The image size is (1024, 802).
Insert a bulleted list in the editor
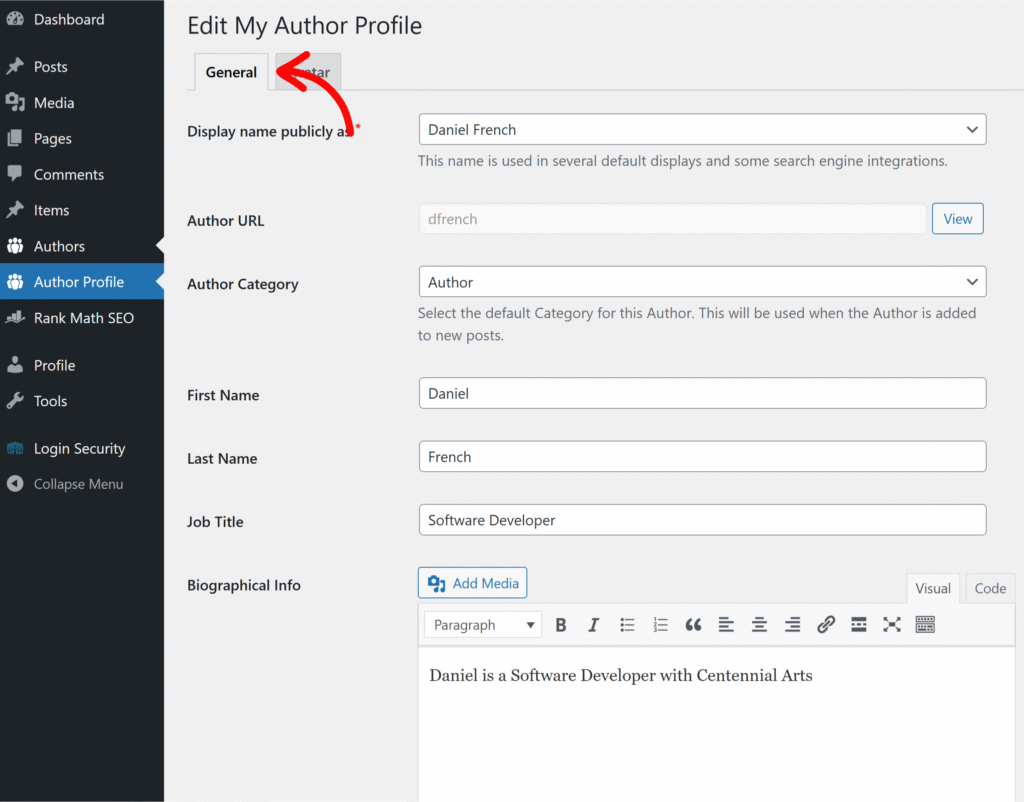tap(627, 625)
